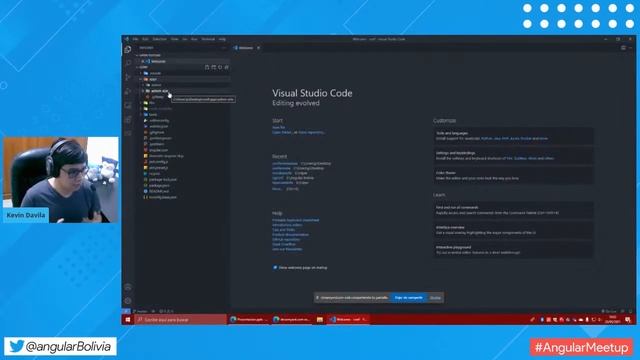The height and width of the screenshot is (360, 640).
Task: Open the Edit menu
Action: (145, 39)
